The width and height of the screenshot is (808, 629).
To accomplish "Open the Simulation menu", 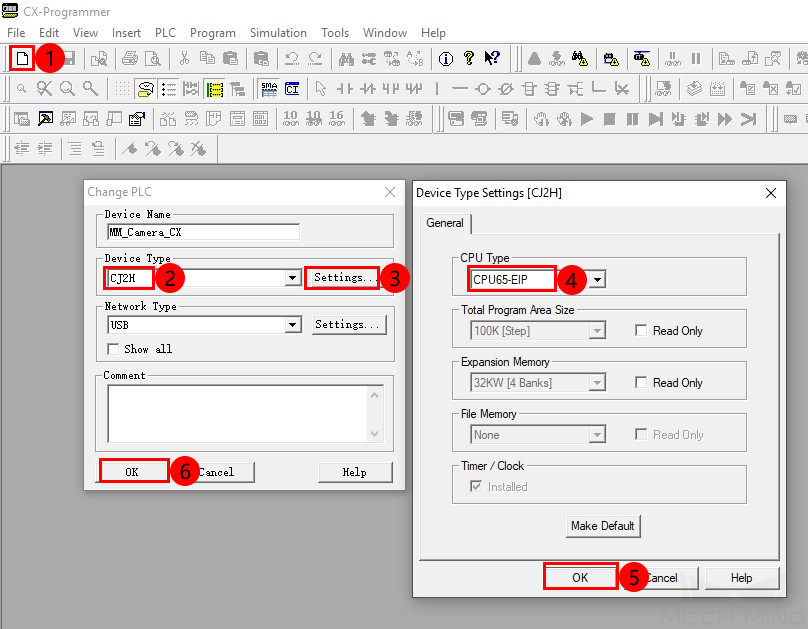I will click(x=278, y=33).
